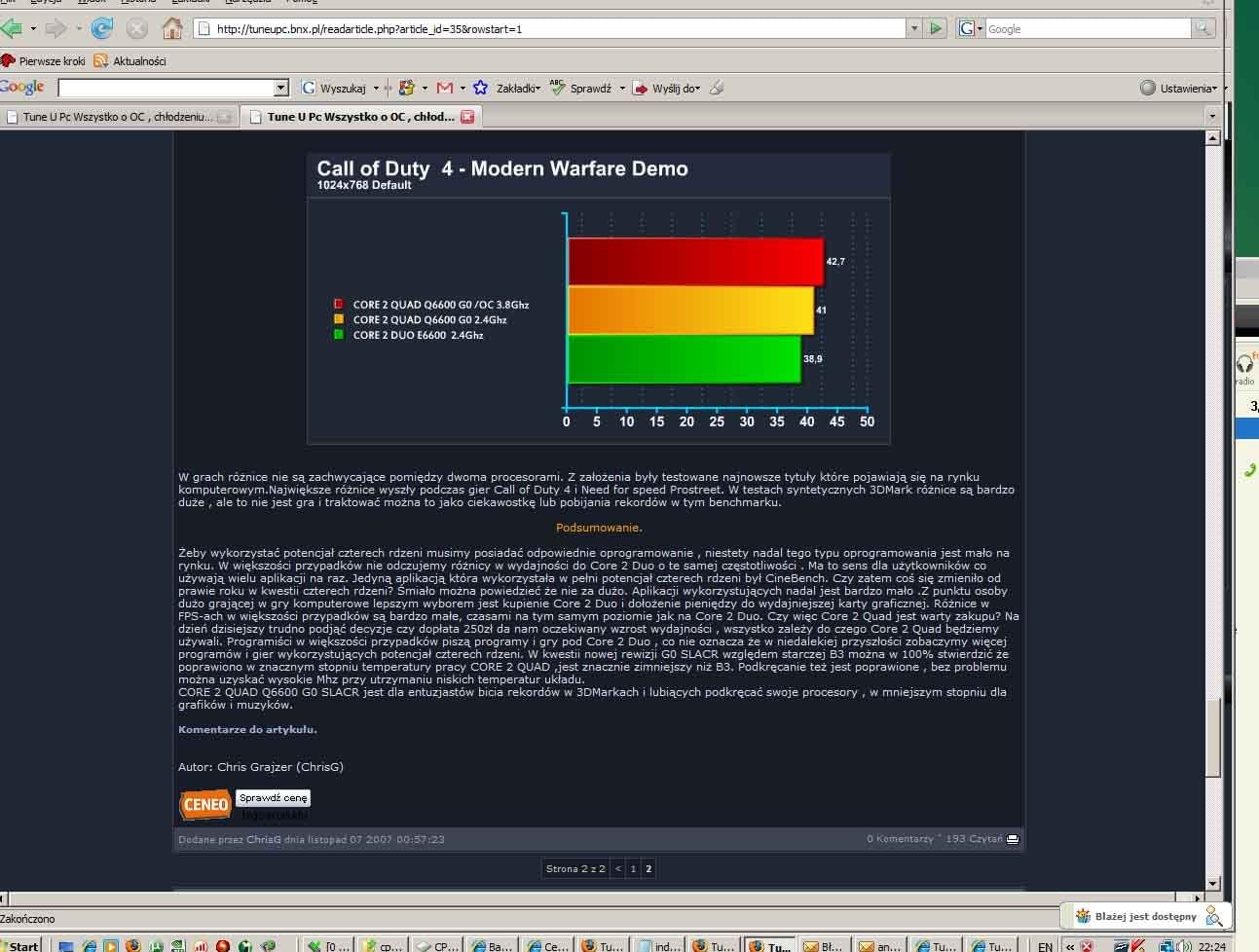
Task: Reload the page with the refresh icon
Action: [101, 28]
